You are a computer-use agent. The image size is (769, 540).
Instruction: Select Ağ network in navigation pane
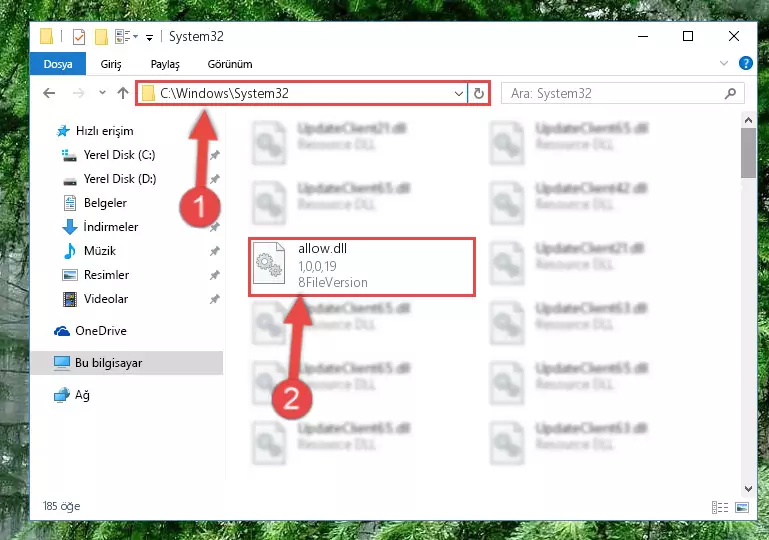tap(72, 395)
